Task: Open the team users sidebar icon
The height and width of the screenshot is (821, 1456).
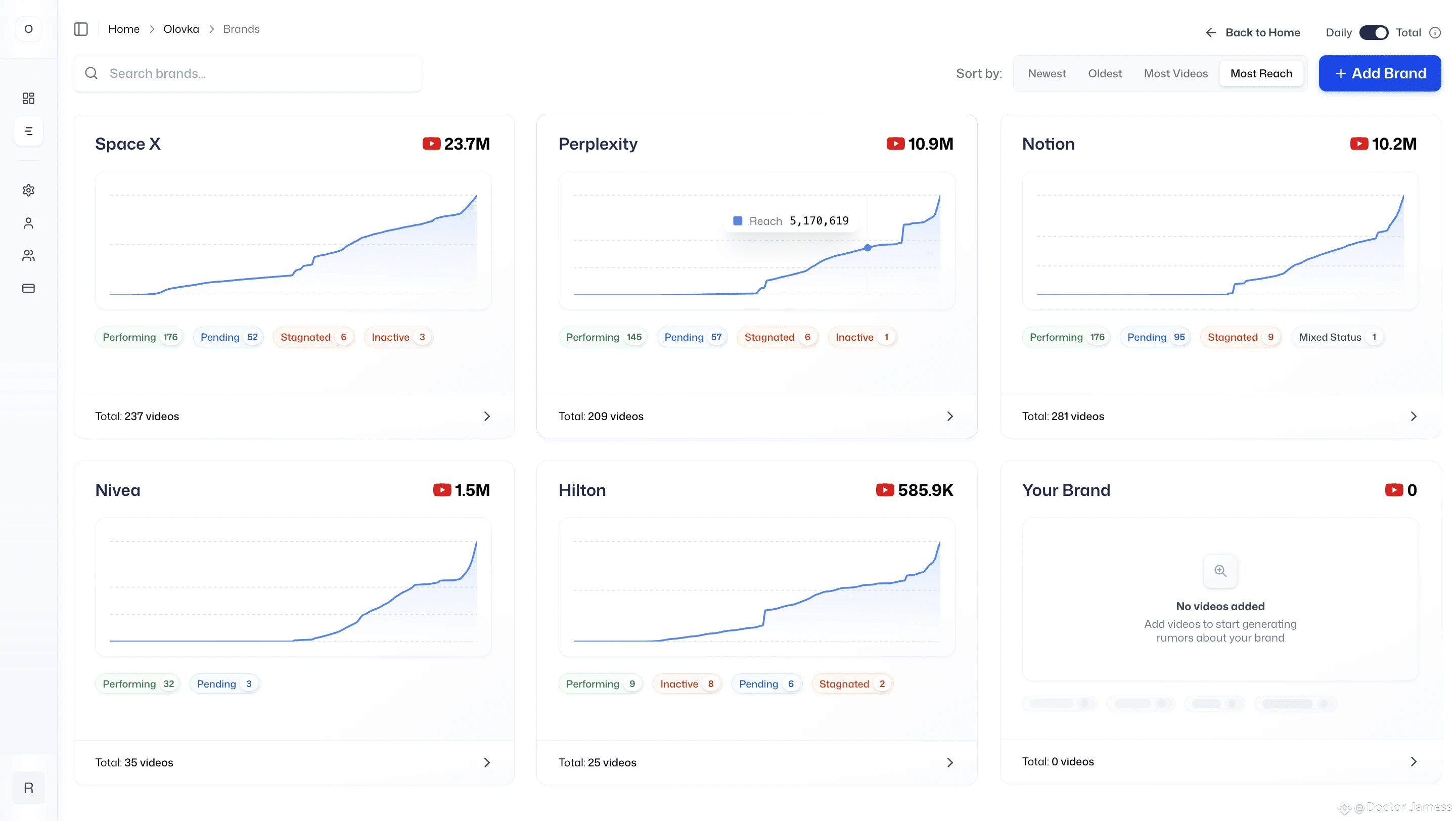Action: pos(28,256)
